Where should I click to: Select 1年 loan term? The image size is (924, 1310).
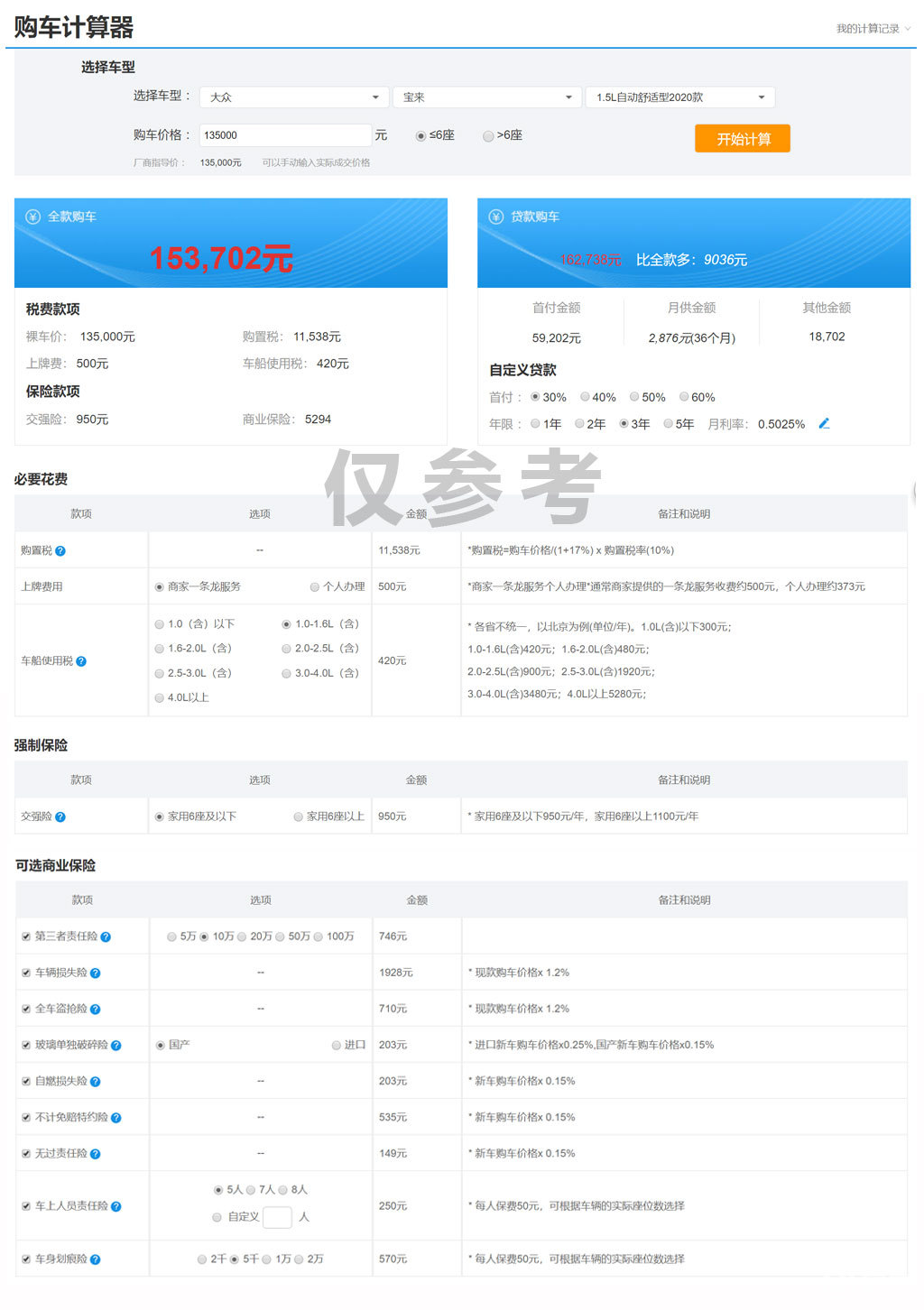click(x=535, y=424)
